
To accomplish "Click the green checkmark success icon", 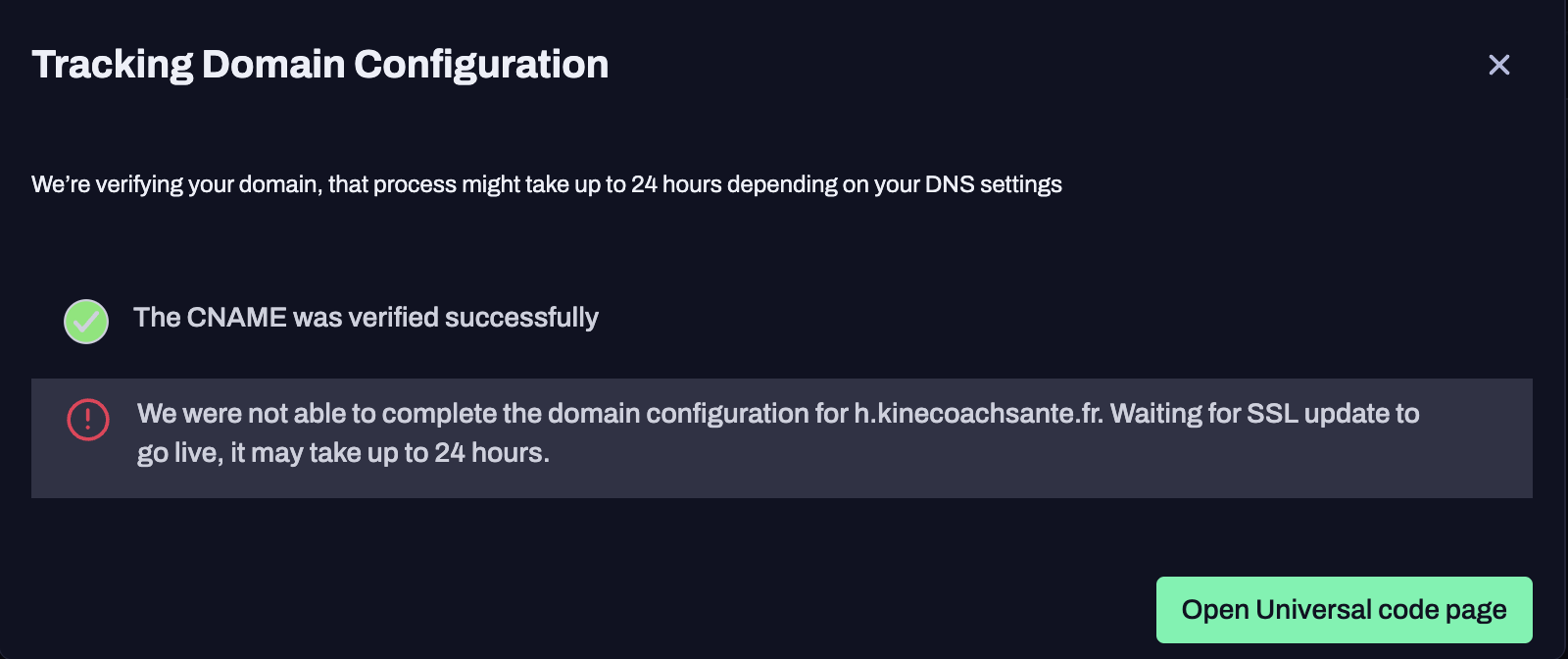I will coord(86,322).
